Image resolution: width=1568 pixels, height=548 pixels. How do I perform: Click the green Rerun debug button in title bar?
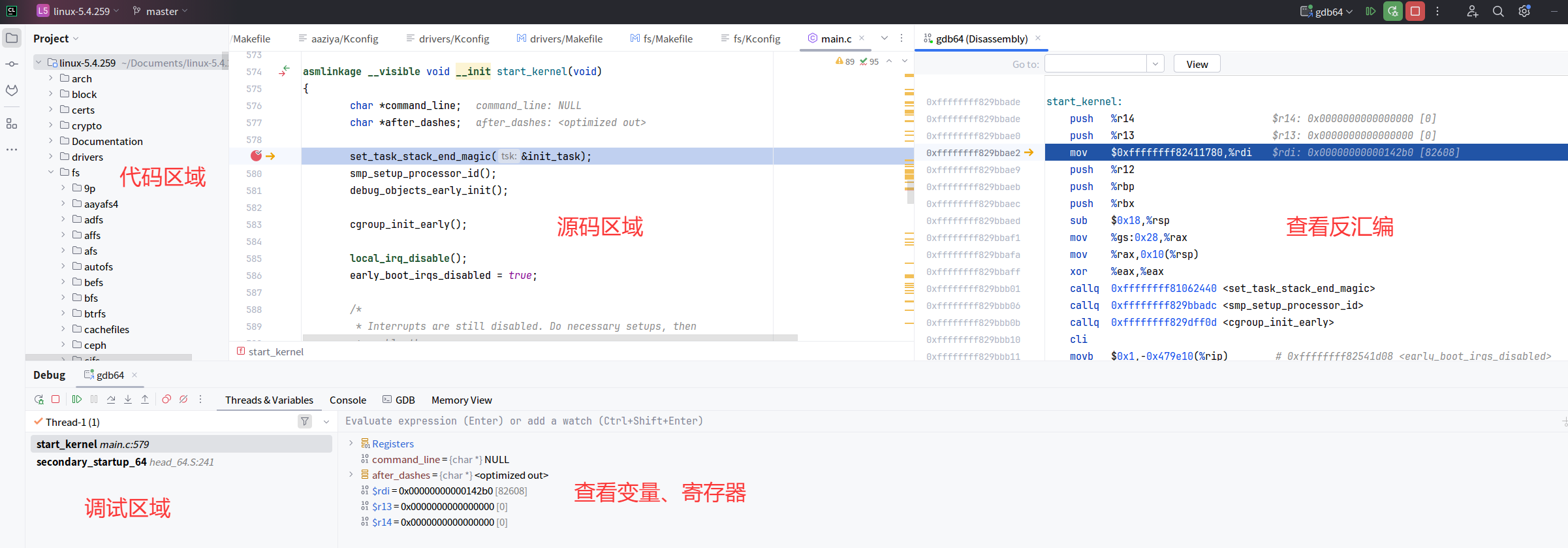[x=1393, y=11]
